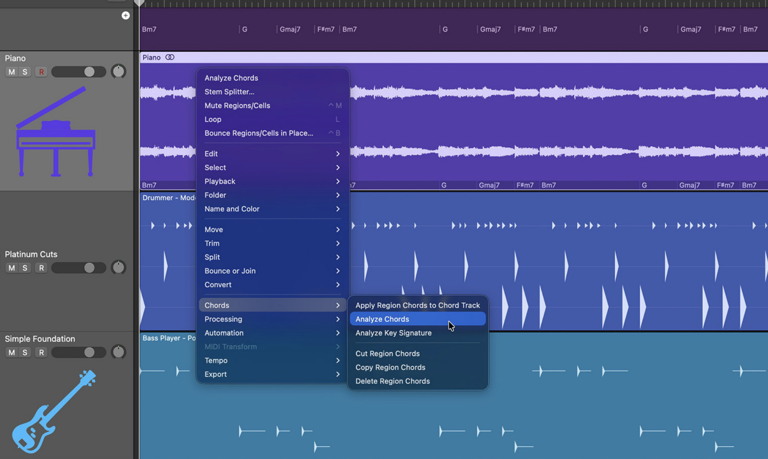Click the grand piano track icon
This screenshot has width=768, height=459.
55,131
